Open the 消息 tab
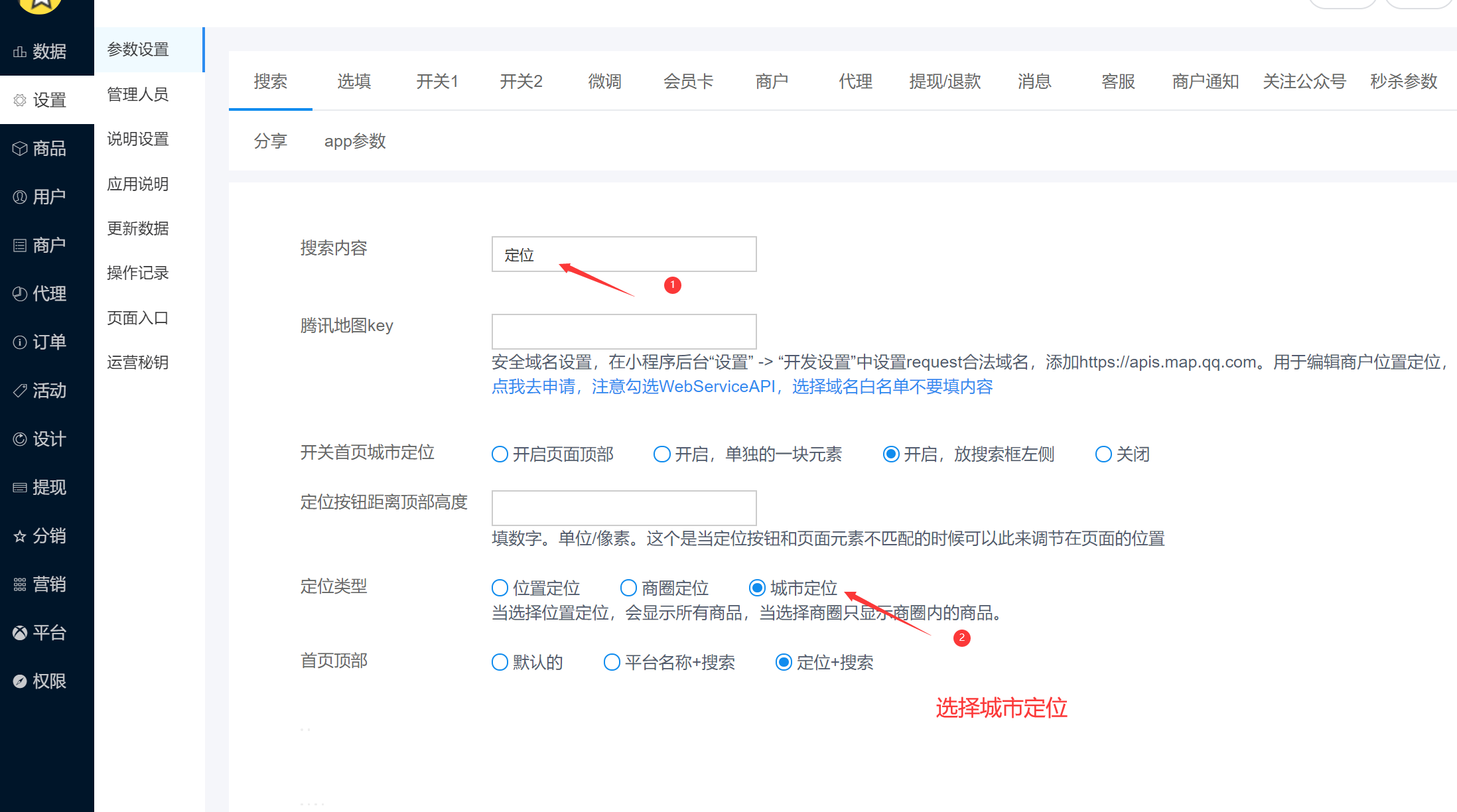Viewport: 1457px width, 812px height. [x=1035, y=82]
